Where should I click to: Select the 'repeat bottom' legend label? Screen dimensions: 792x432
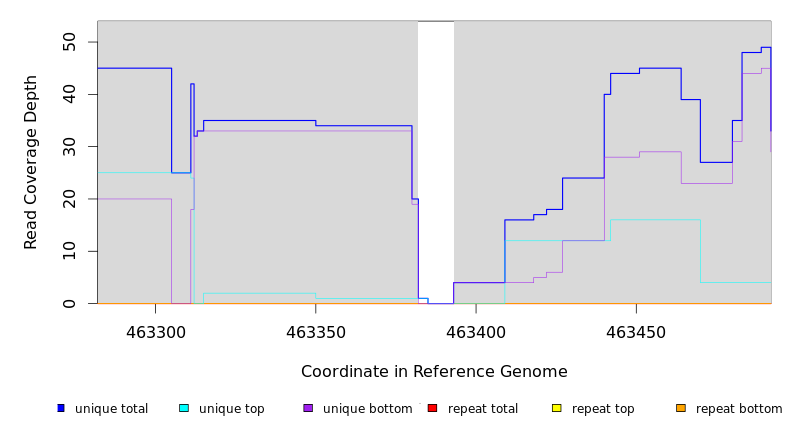coord(739,409)
